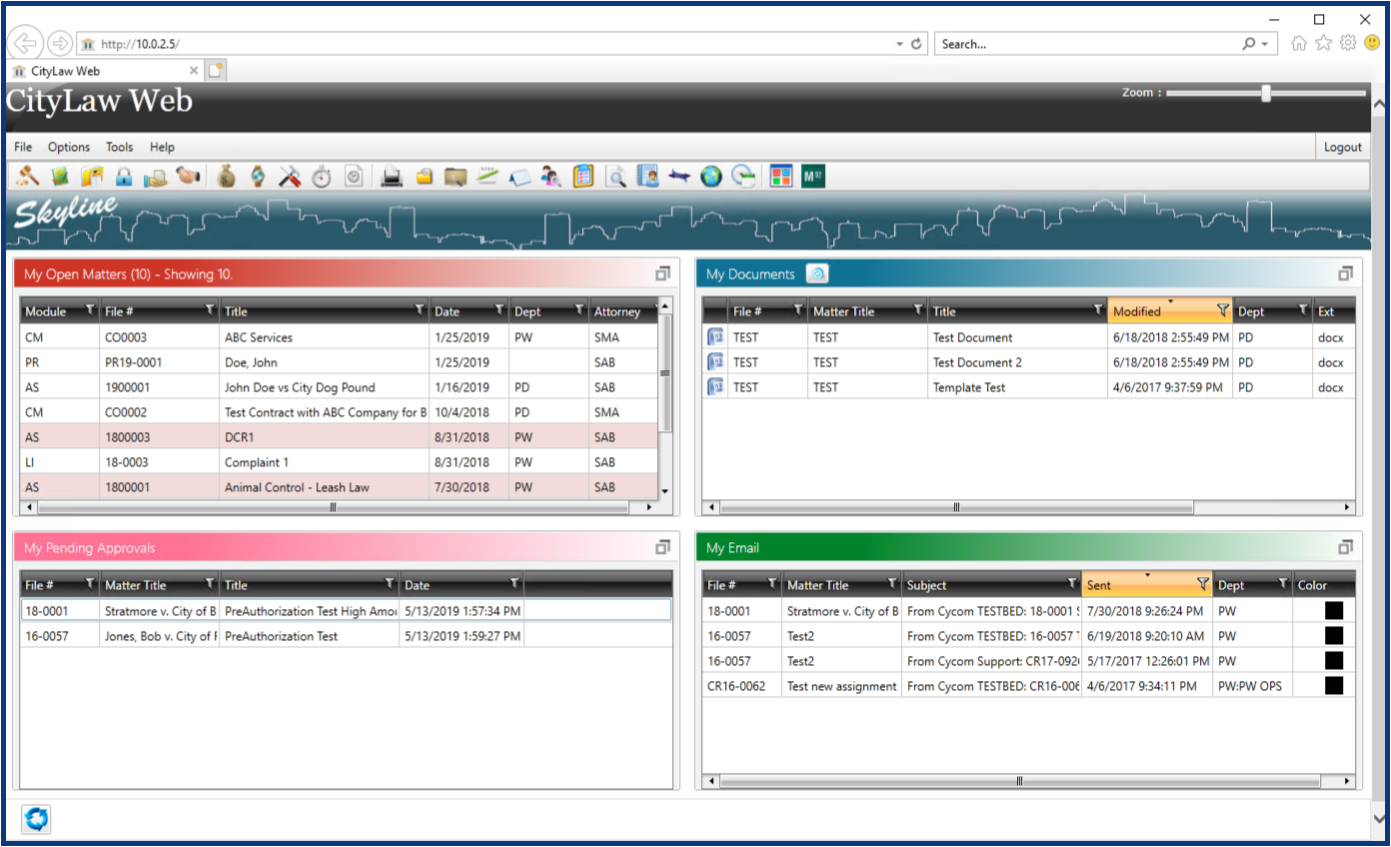1391x847 pixels.
Task: Click the clipboard checklist toolbar icon
Action: [583, 176]
